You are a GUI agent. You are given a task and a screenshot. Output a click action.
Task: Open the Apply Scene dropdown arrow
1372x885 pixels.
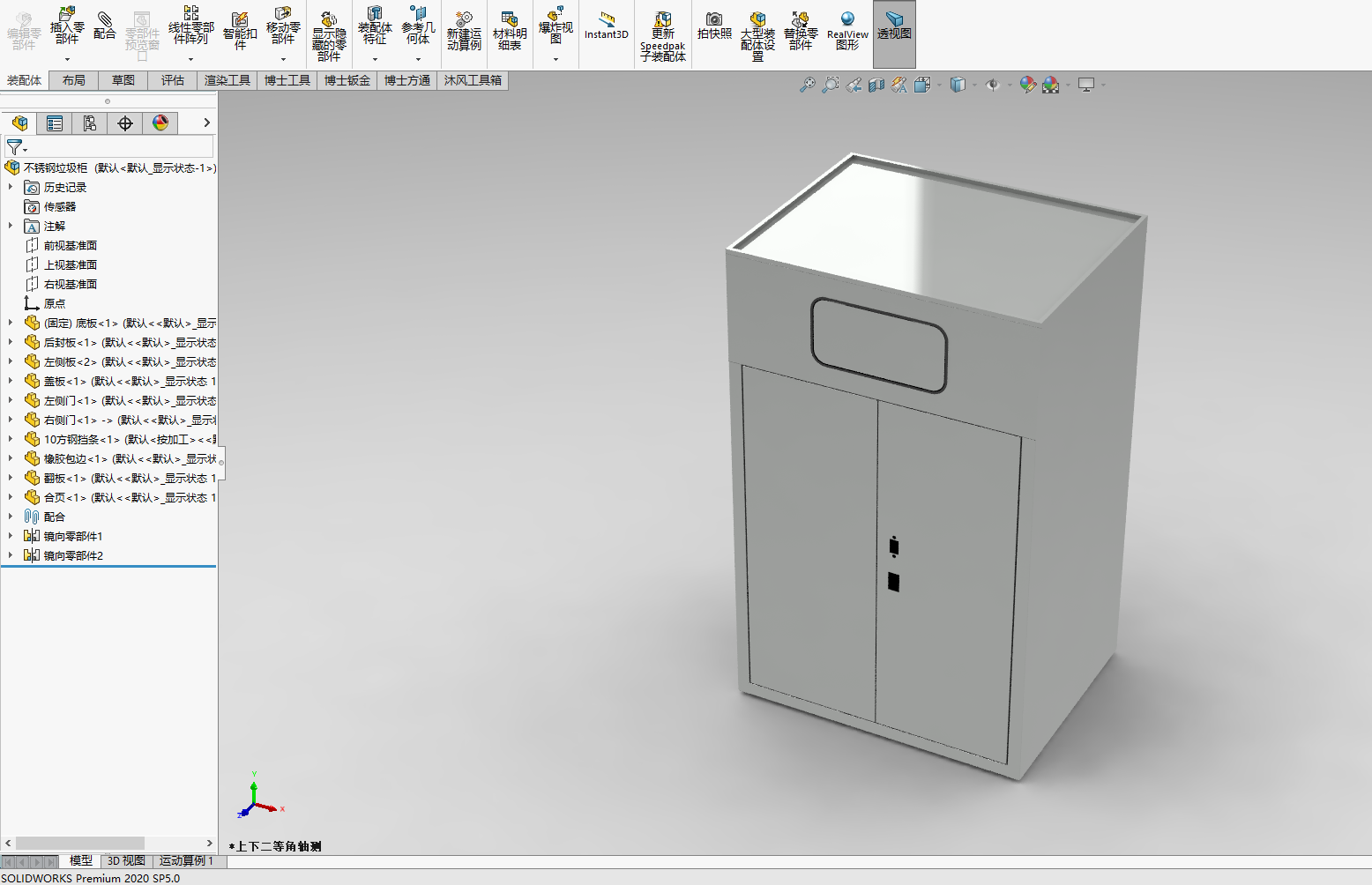pos(1068,86)
